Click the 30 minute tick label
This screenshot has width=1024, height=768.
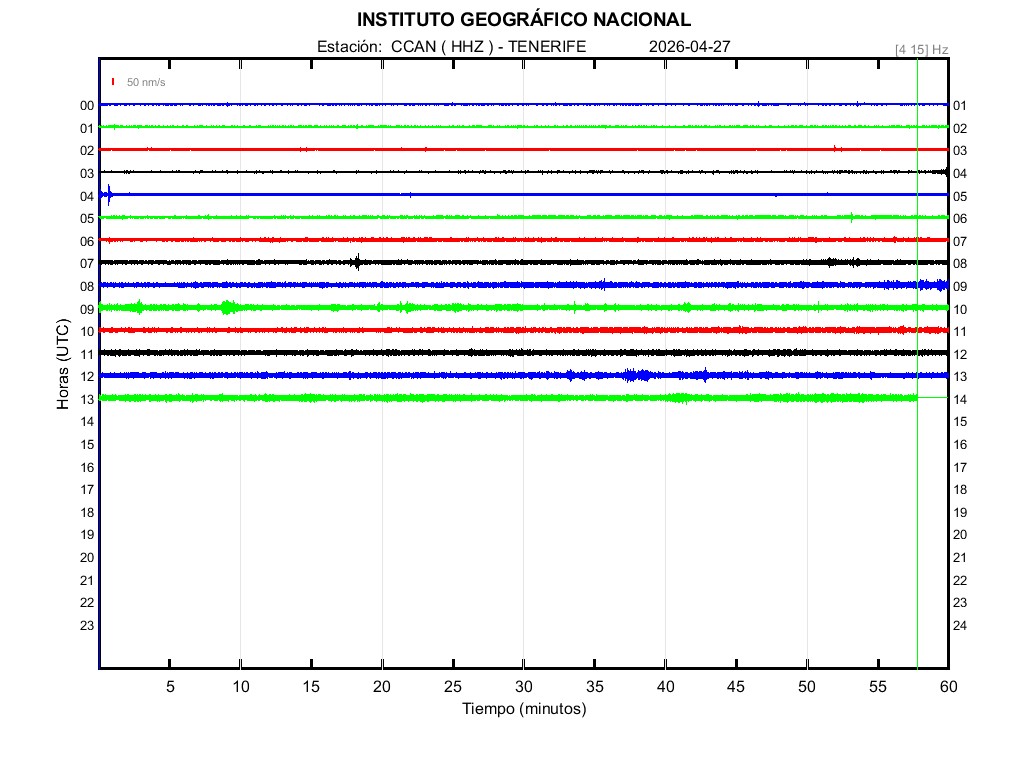click(523, 687)
